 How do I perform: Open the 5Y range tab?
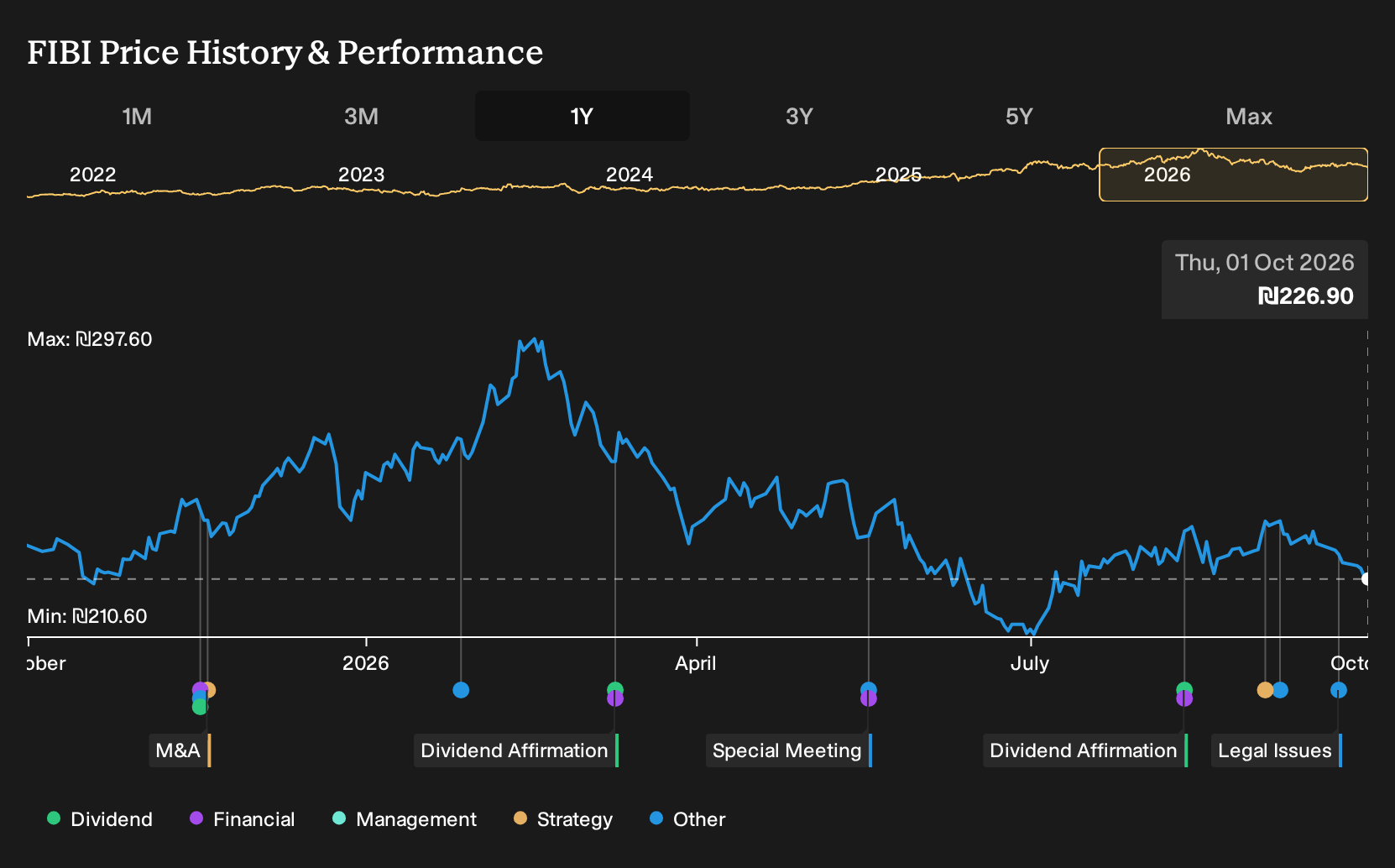(1019, 117)
